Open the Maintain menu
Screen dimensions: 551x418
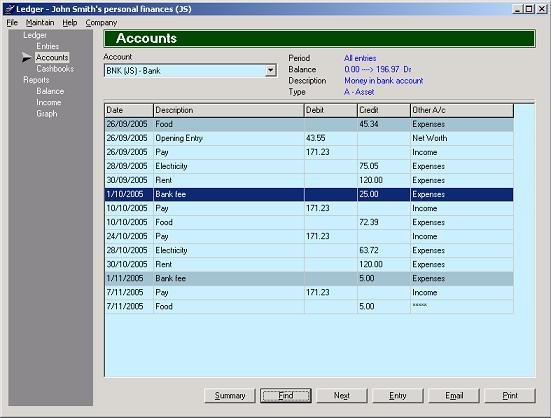[x=40, y=23]
